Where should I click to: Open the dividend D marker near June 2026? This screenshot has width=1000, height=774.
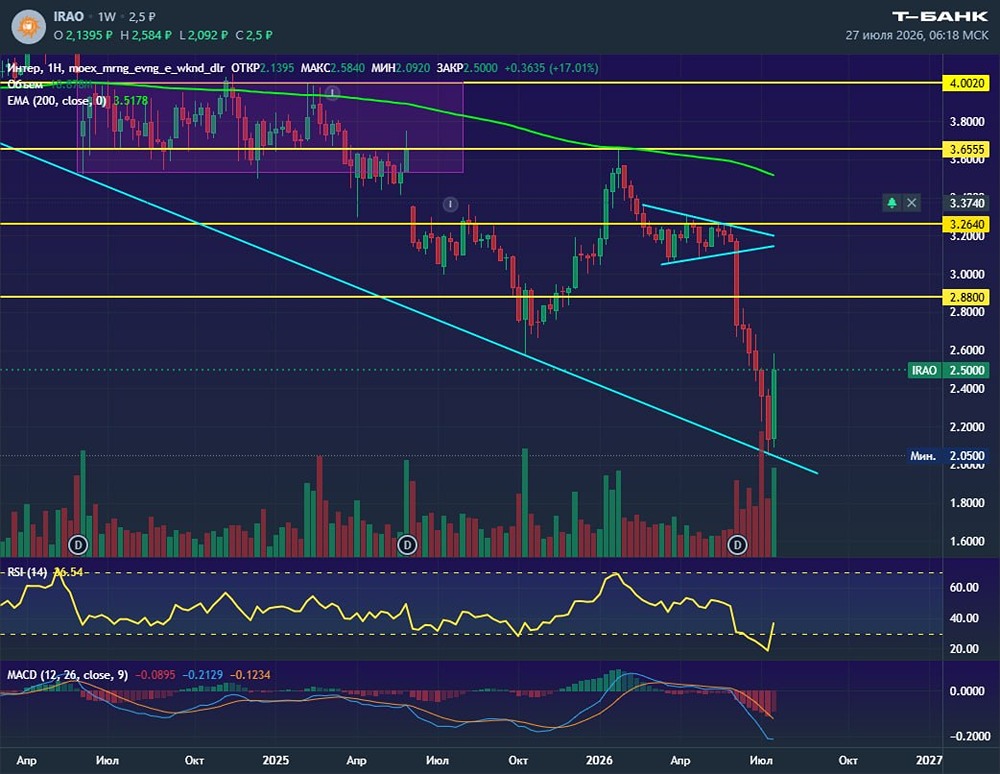737,544
